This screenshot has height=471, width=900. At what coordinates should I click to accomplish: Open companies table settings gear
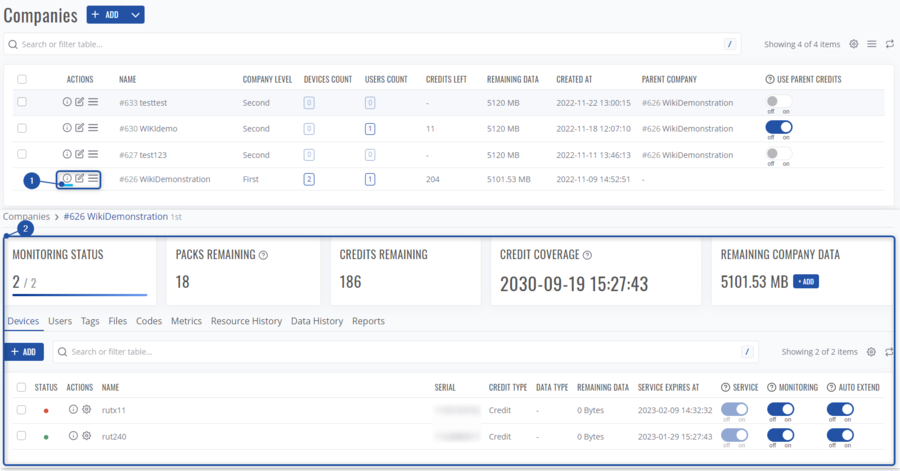(854, 44)
